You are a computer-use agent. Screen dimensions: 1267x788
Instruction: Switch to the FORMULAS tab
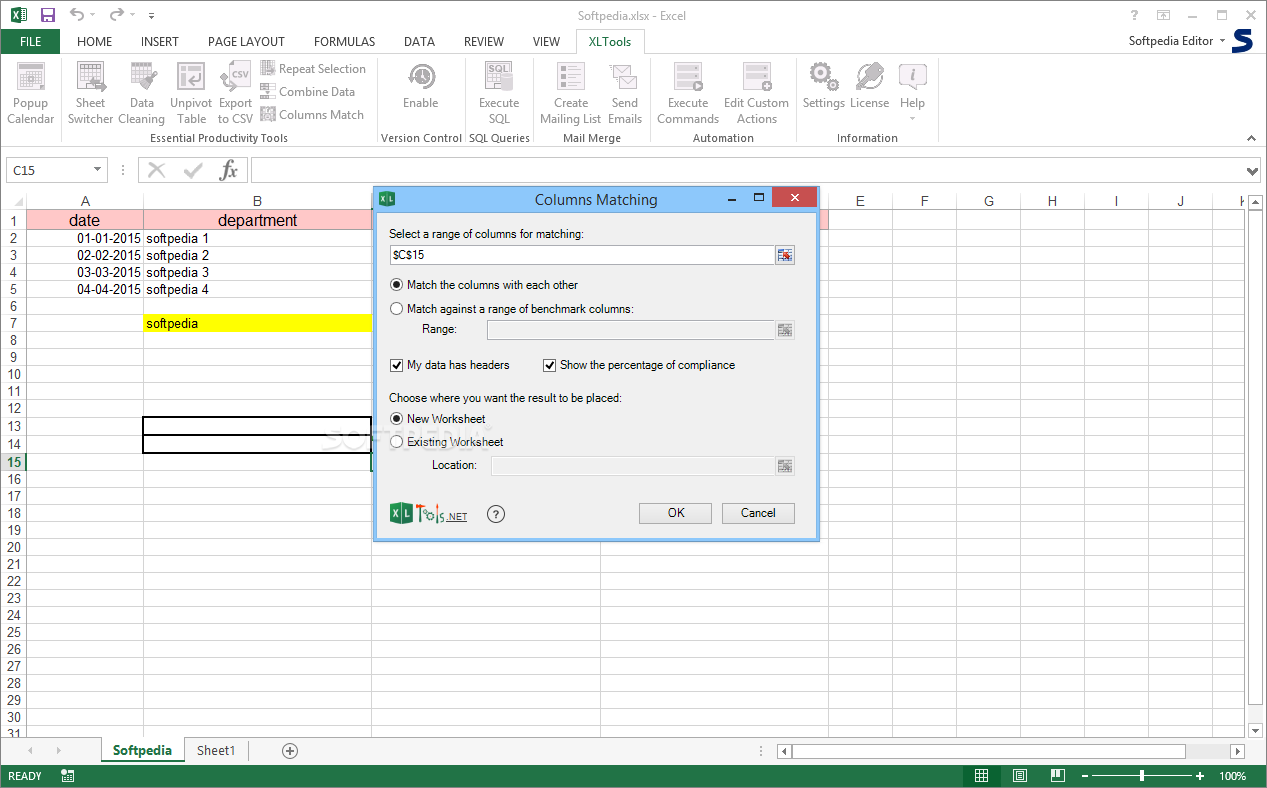pos(344,42)
